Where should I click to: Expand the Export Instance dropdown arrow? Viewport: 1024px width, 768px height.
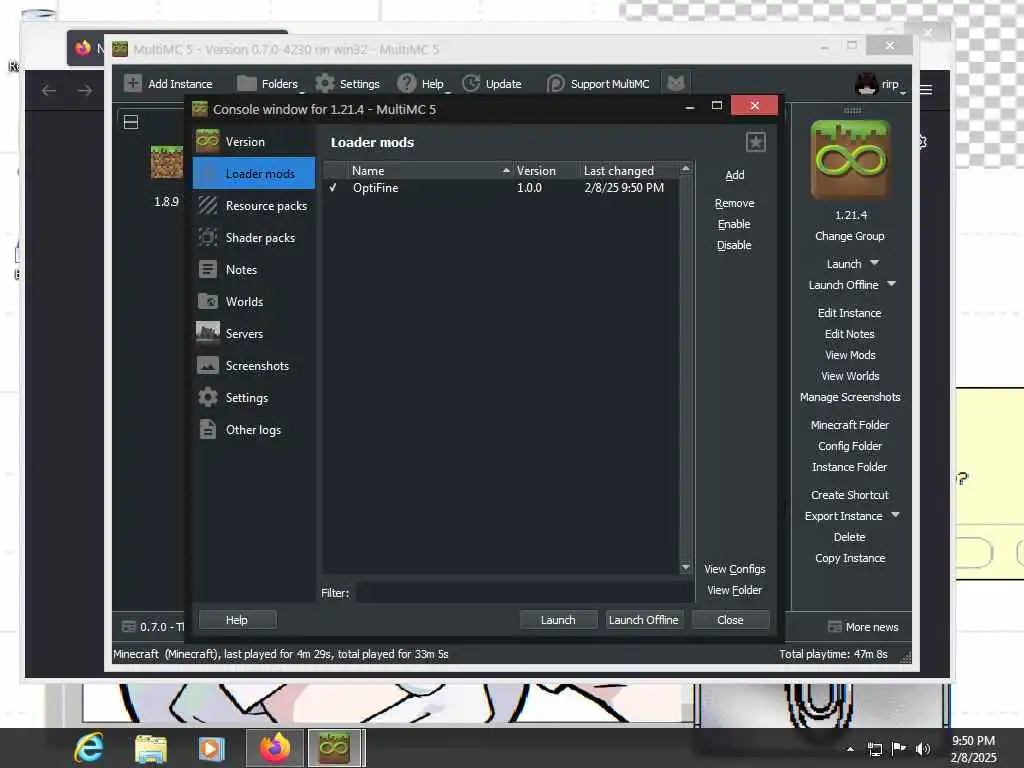895,515
